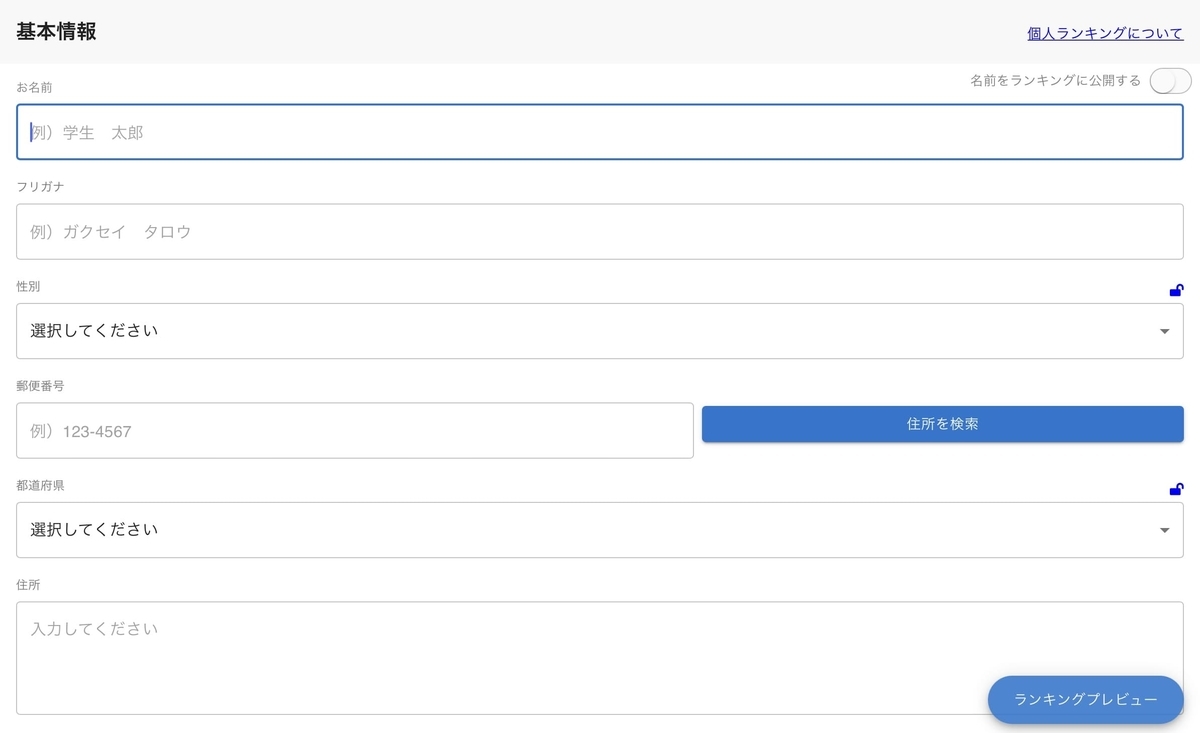Enable 名前をランキングに公開する switch

[1169, 81]
